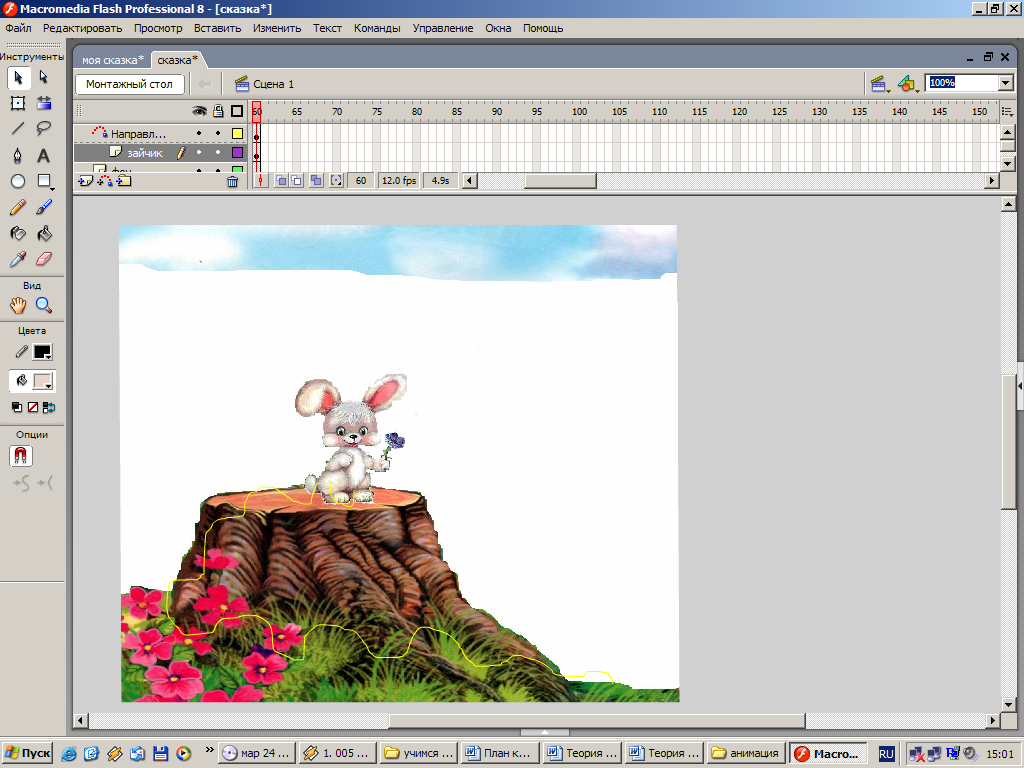Switch to the моя сказка tab
The image size is (1024, 768).
112,60
